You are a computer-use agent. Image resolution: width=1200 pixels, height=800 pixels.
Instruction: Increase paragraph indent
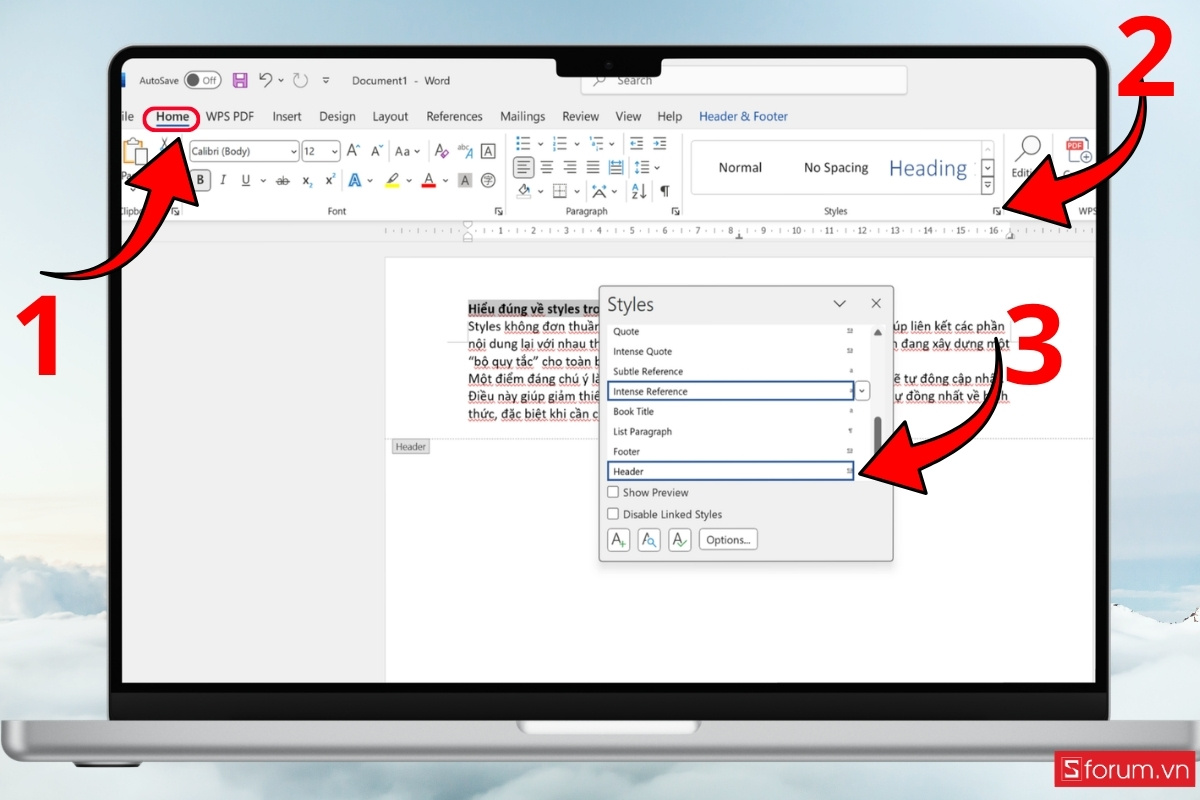(659, 144)
